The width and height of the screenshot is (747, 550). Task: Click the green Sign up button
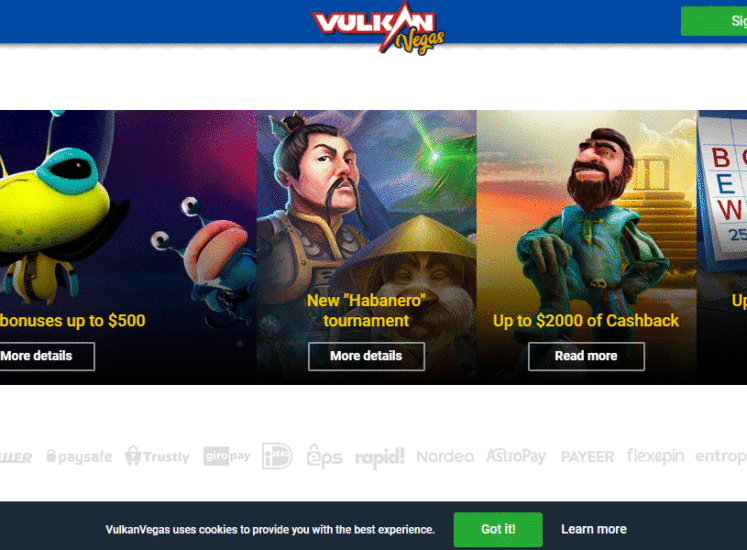point(714,21)
